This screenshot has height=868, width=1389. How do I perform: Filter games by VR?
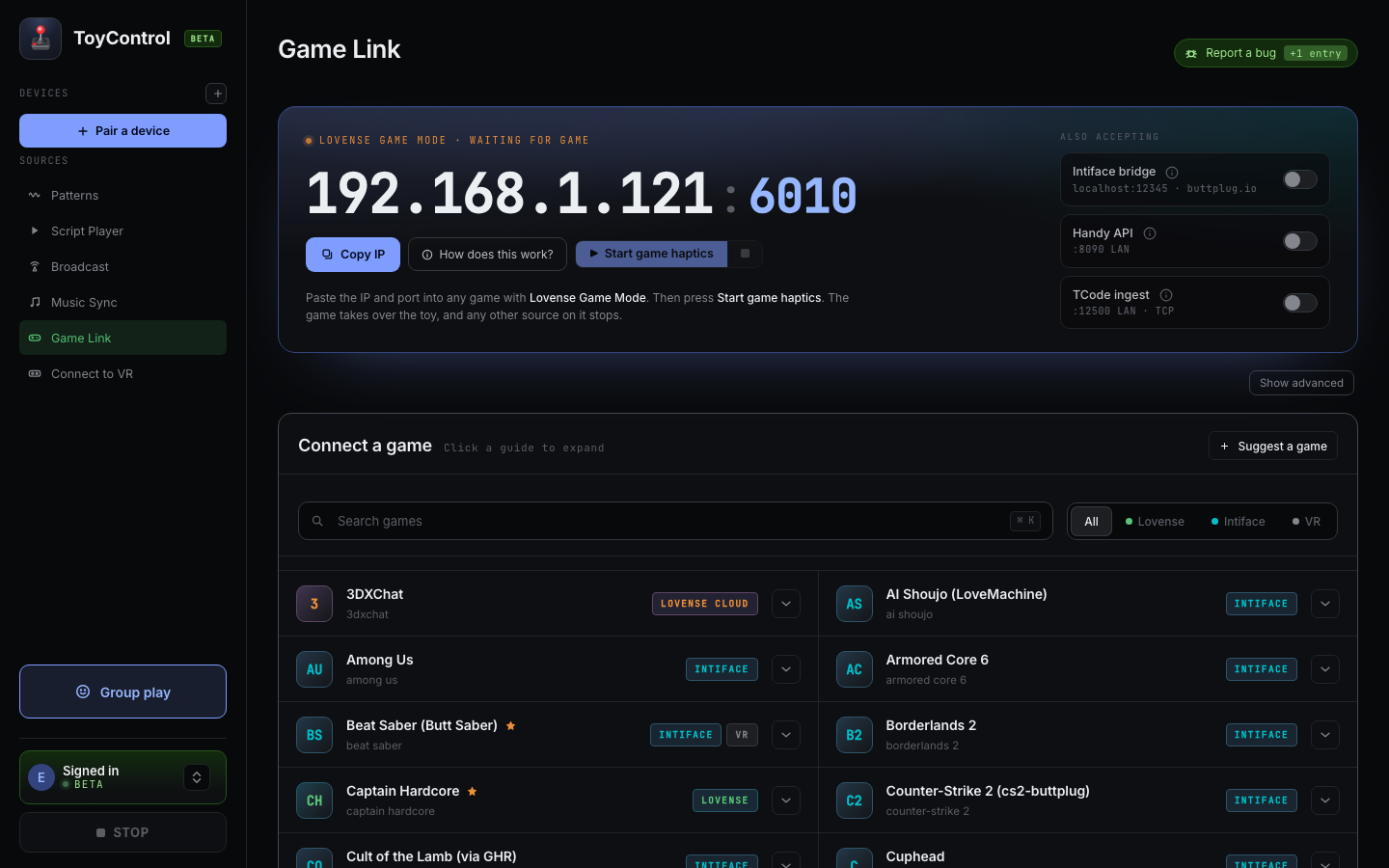click(x=1307, y=522)
